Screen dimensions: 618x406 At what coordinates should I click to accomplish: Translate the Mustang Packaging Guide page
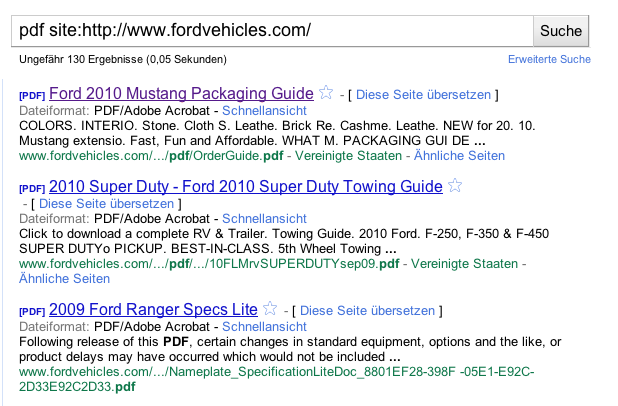point(423,95)
